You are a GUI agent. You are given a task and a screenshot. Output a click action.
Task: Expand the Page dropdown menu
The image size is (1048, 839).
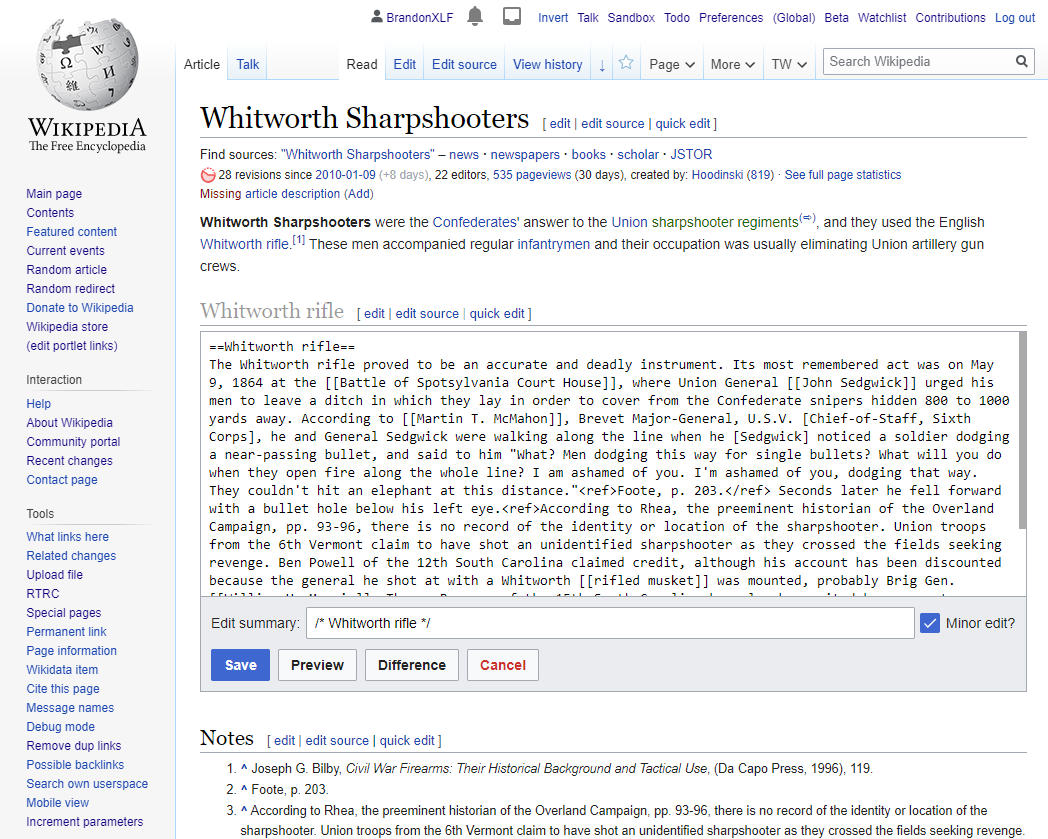pyautogui.click(x=672, y=65)
